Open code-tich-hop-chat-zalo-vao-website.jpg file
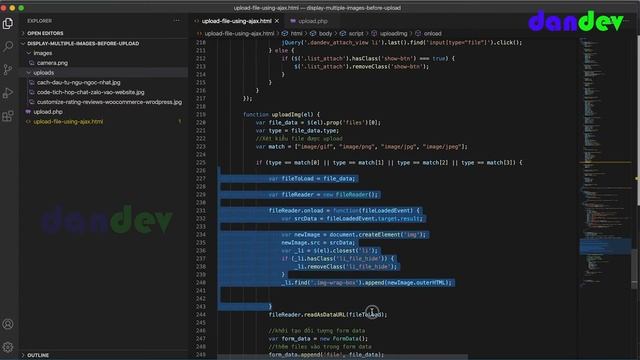The image size is (640, 360). pos(90,92)
